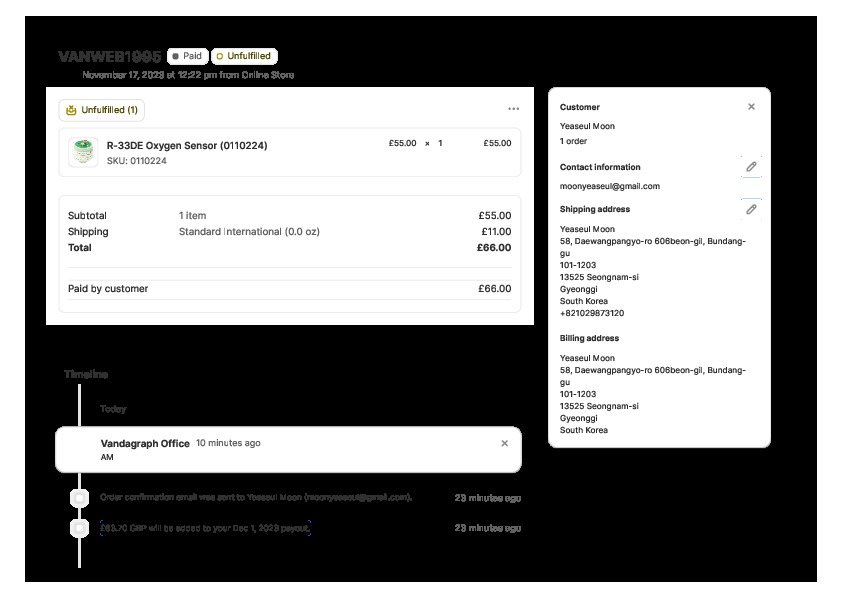Image resolution: width=842 pixels, height=595 pixels.
Task: Open customer Yeaseul Moon's profile
Action: [x=587, y=127]
